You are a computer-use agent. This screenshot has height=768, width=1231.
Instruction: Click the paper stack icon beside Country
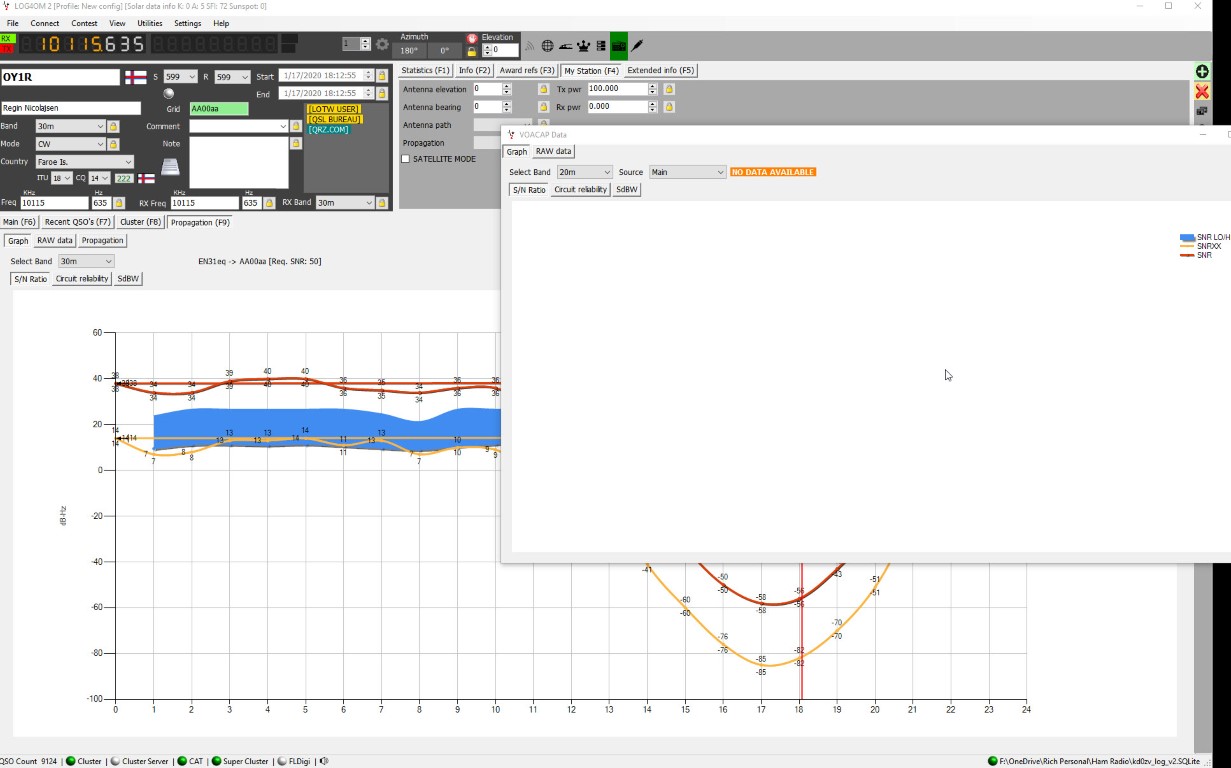[x=171, y=166]
